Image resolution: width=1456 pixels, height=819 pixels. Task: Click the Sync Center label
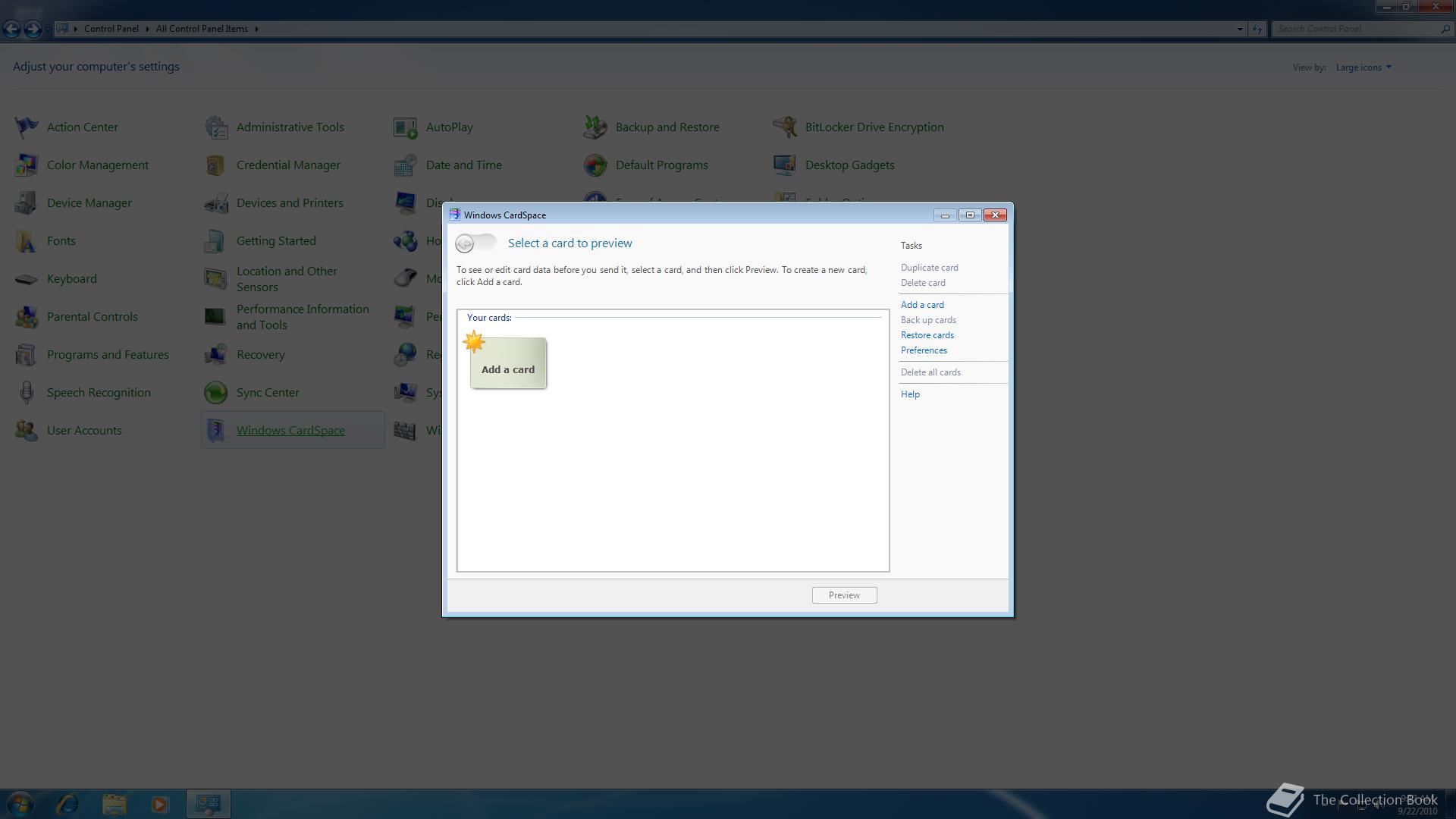268,392
